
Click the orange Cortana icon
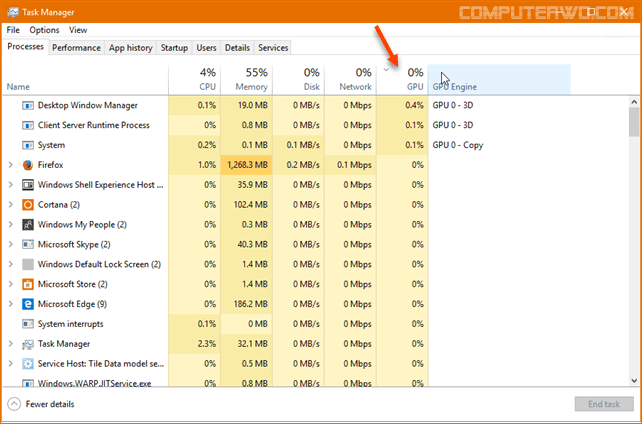point(27,205)
